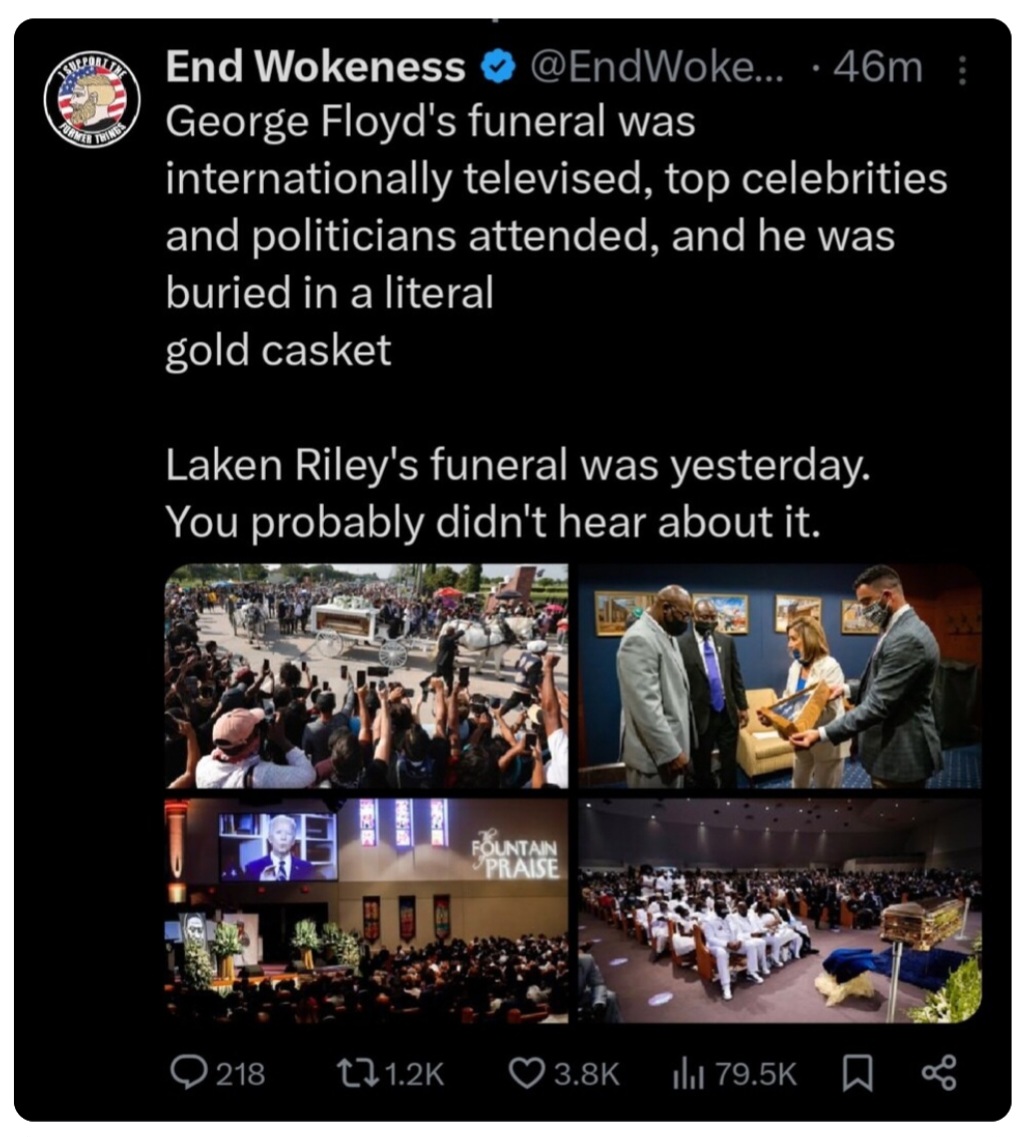Open the End Wokeness profile avatar
This screenshot has width=1032, height=1137.
pos(92,99)
